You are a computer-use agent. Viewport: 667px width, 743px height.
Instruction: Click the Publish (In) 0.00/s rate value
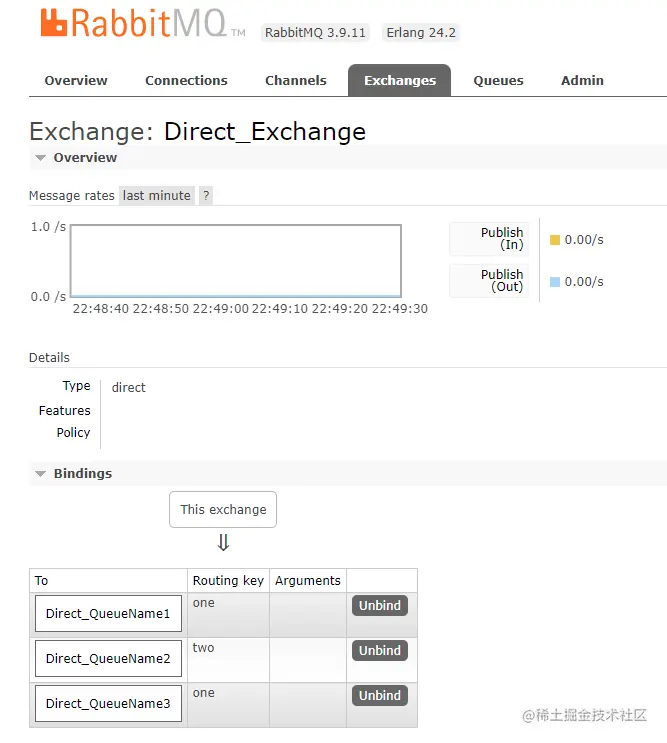tap(584, 240)
